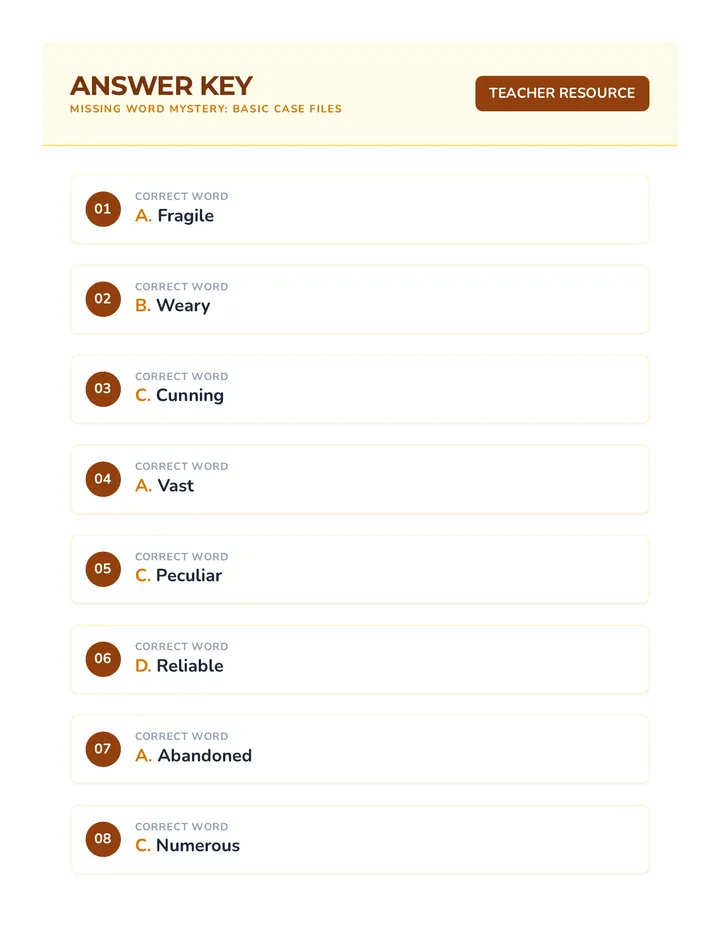Select the answer B. Weary
720x932 pixels.
pos(172,306)
